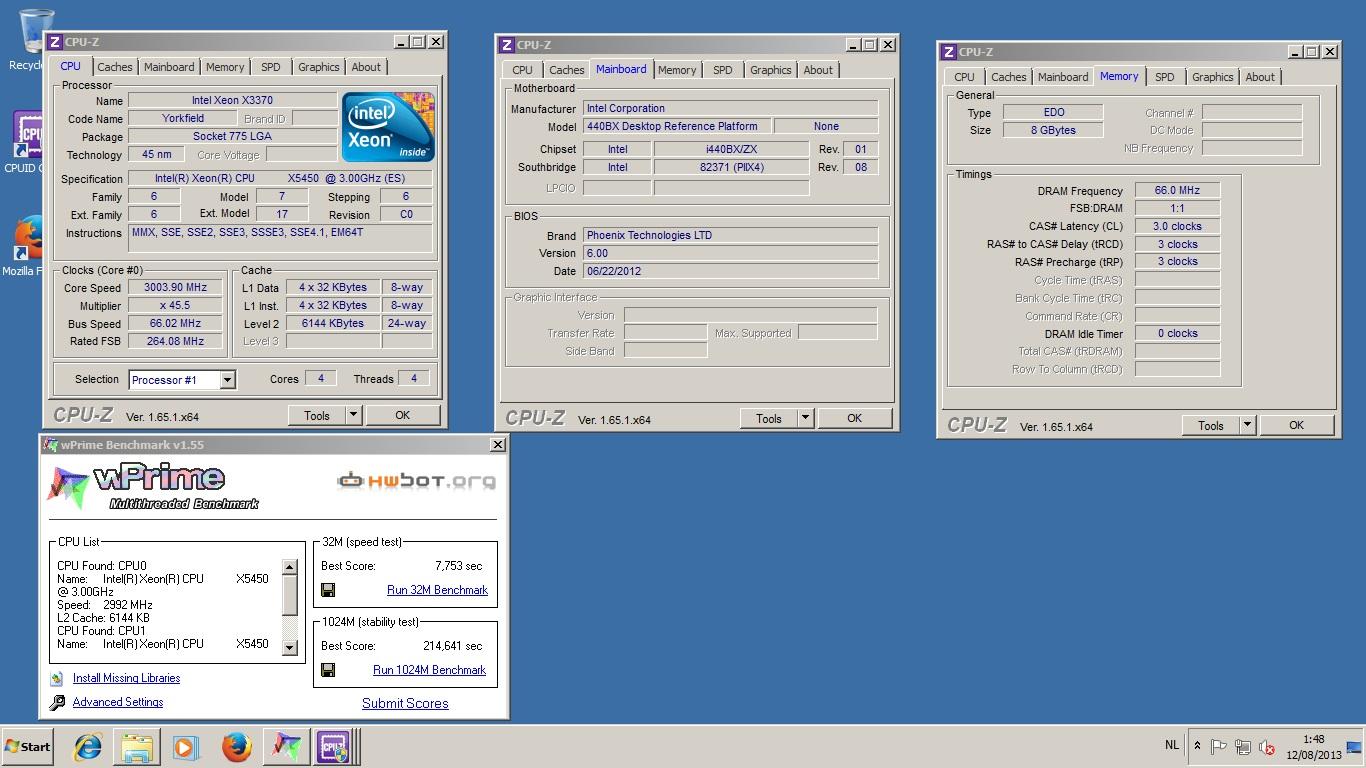The width and height of the screenshot is (1366, 768).
Task: Switch to Mainboard tab in CPU window
Action: 169,67
